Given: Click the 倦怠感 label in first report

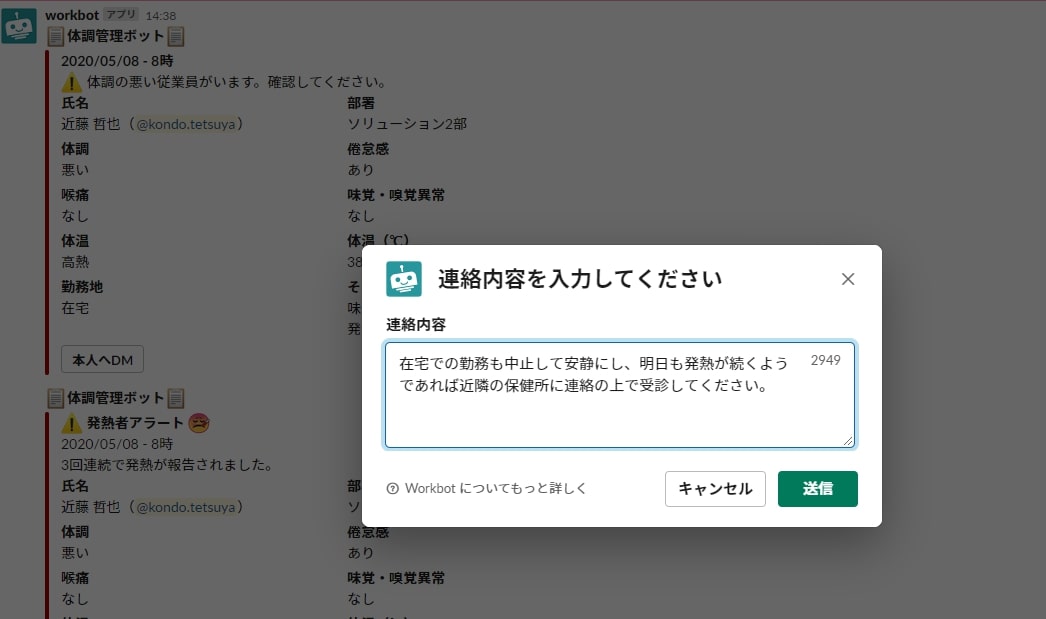Looking at the screenshot, I should click(x=368, y=149).
